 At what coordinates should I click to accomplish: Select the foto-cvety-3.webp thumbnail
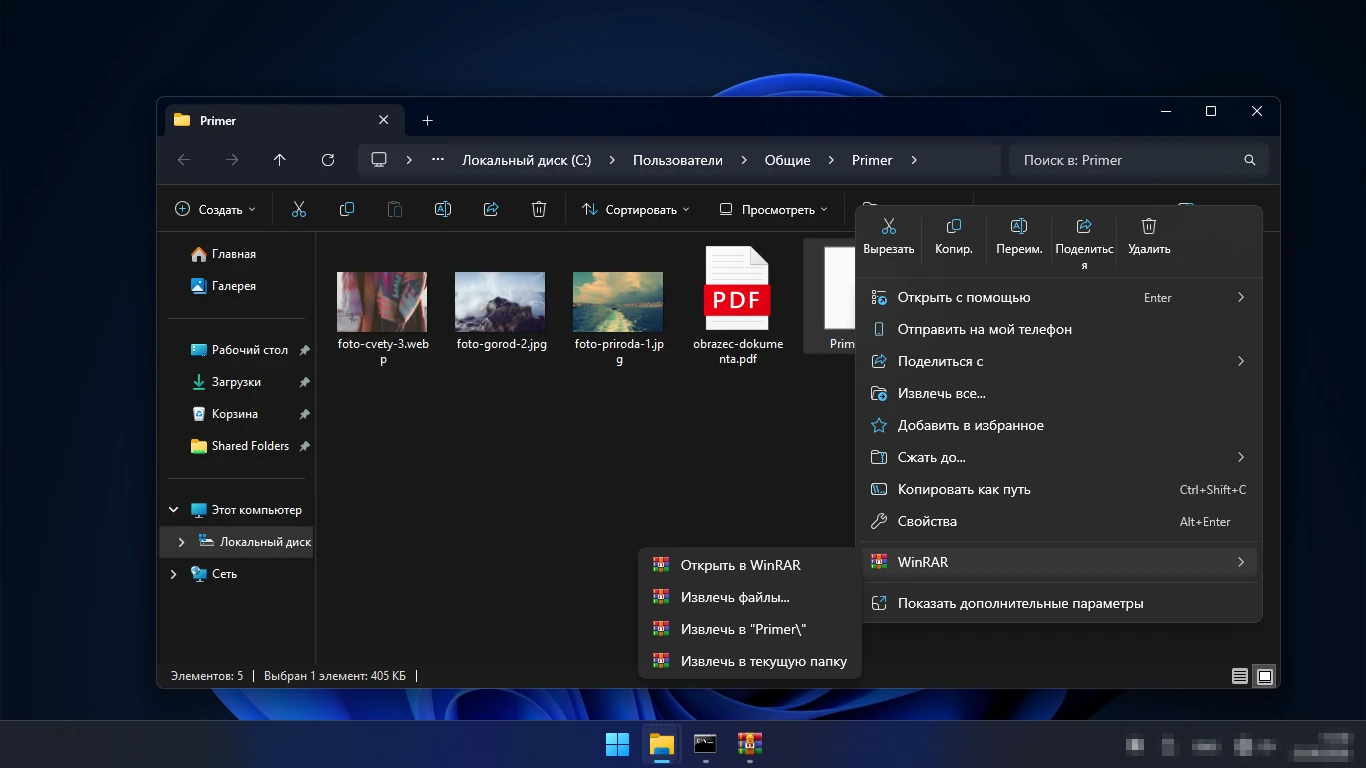point(382,302)
